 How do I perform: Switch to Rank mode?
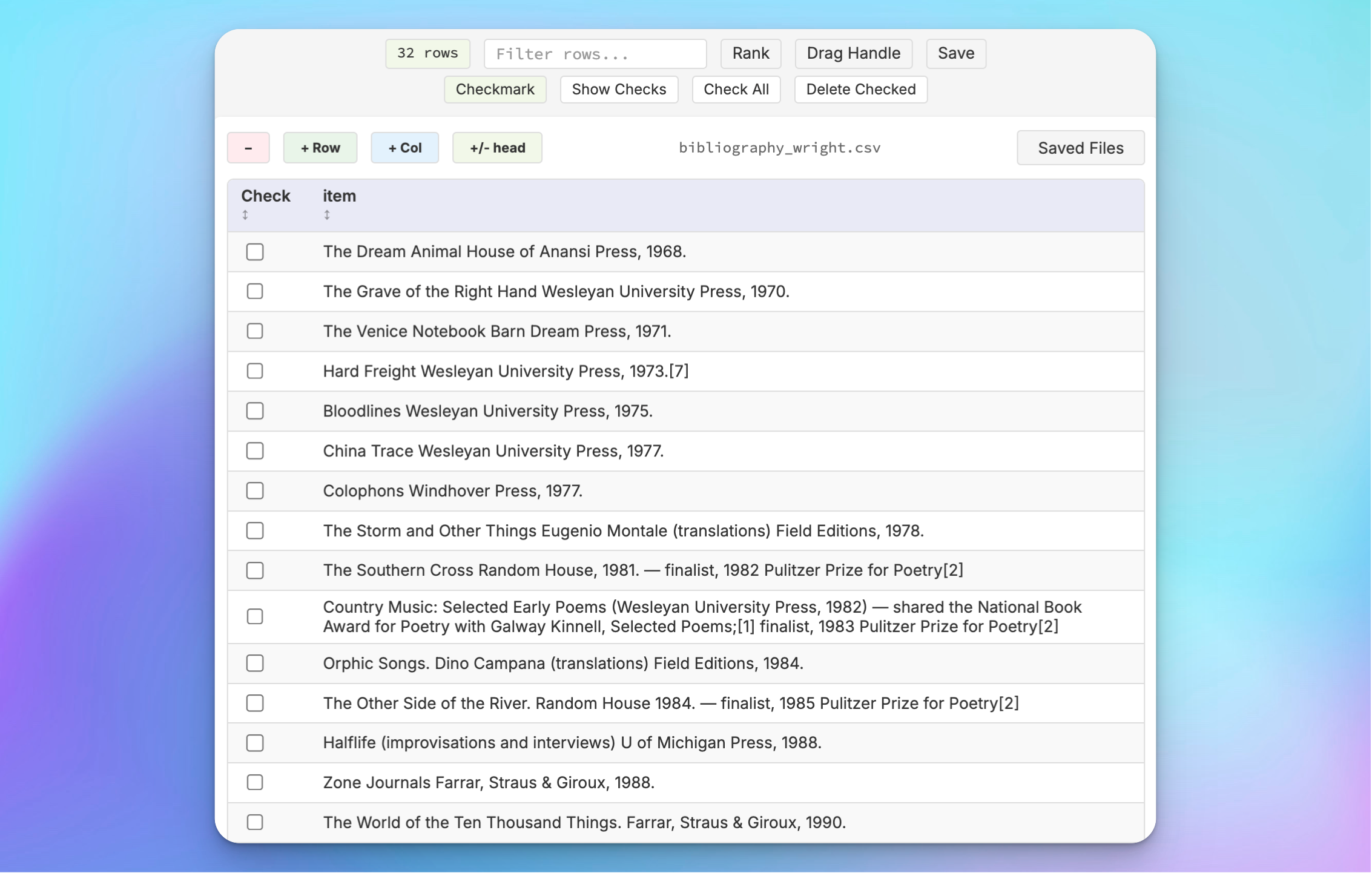click(750, 53)
